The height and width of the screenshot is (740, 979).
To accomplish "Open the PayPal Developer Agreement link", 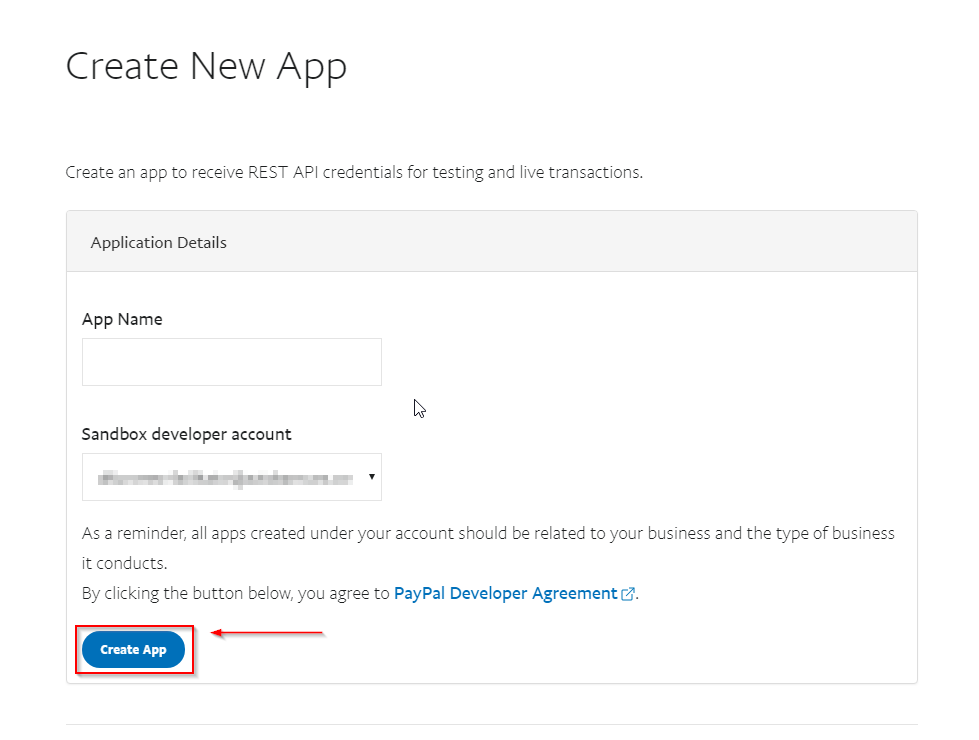I will 505,593.
